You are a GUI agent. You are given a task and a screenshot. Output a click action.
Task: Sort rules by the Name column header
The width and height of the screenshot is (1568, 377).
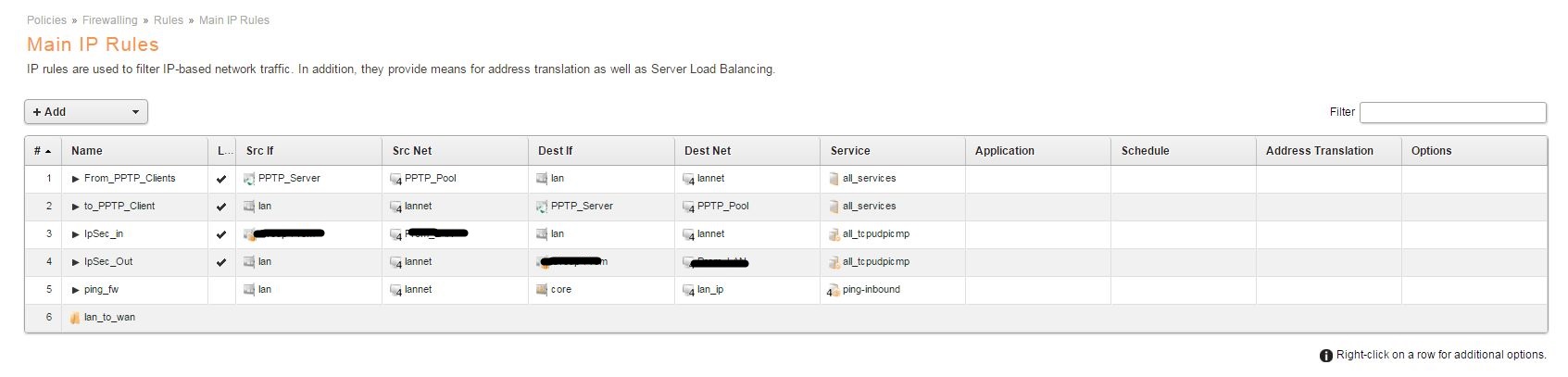[x=87, y=151]
